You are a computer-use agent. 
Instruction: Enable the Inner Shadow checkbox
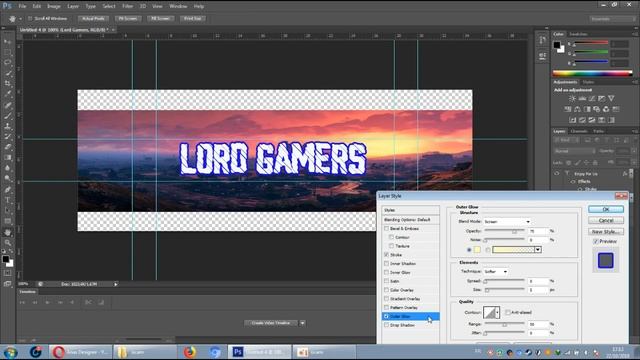386,264
